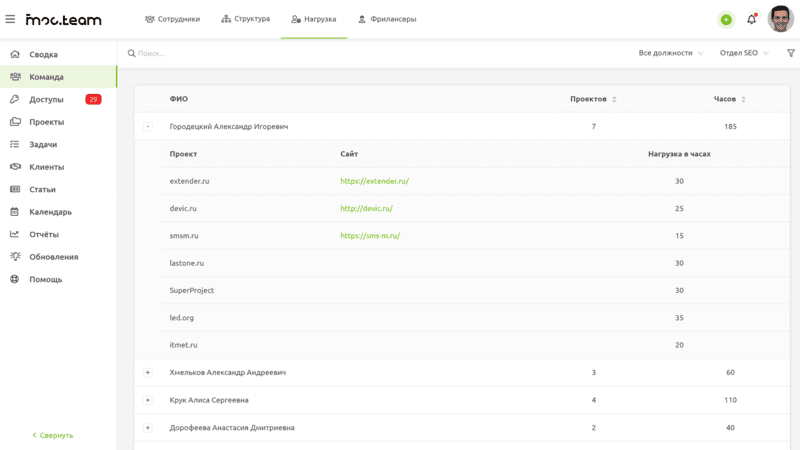
Task: Collapse the Городецкий Александр Игоревич row
Action: [147, 127]
